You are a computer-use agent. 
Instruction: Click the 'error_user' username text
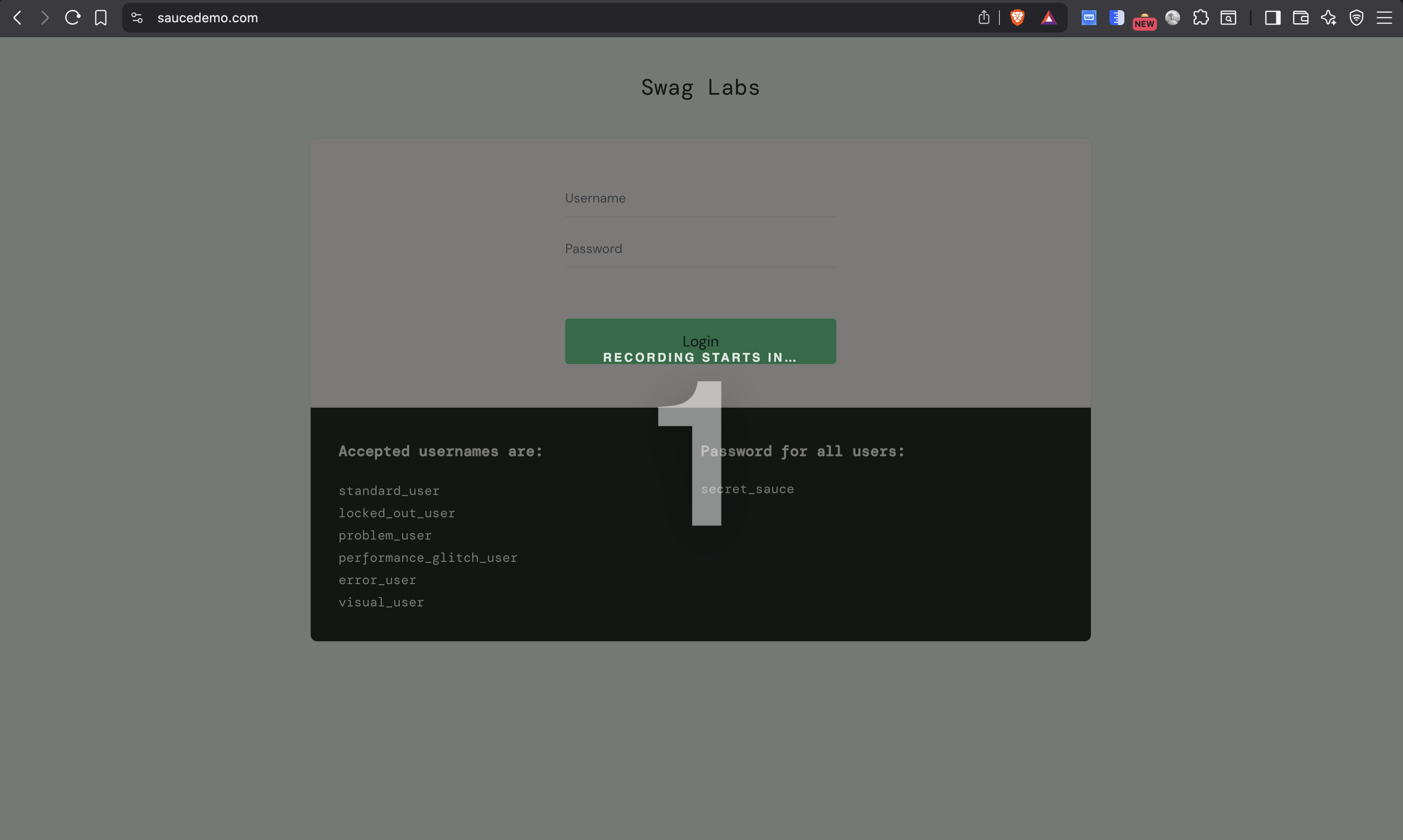(377, 580)
